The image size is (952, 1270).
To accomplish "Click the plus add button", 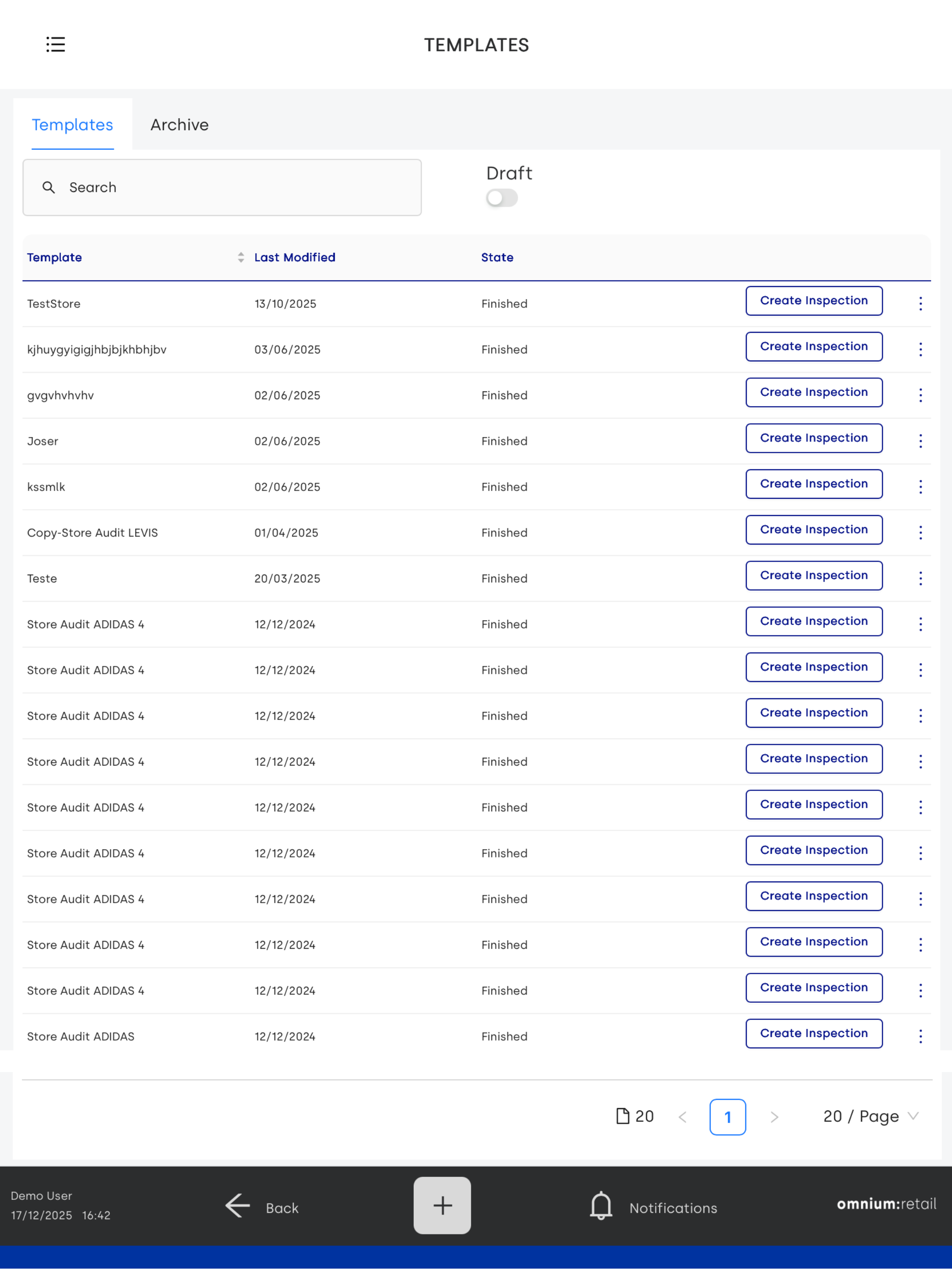I will (442, 1205).
